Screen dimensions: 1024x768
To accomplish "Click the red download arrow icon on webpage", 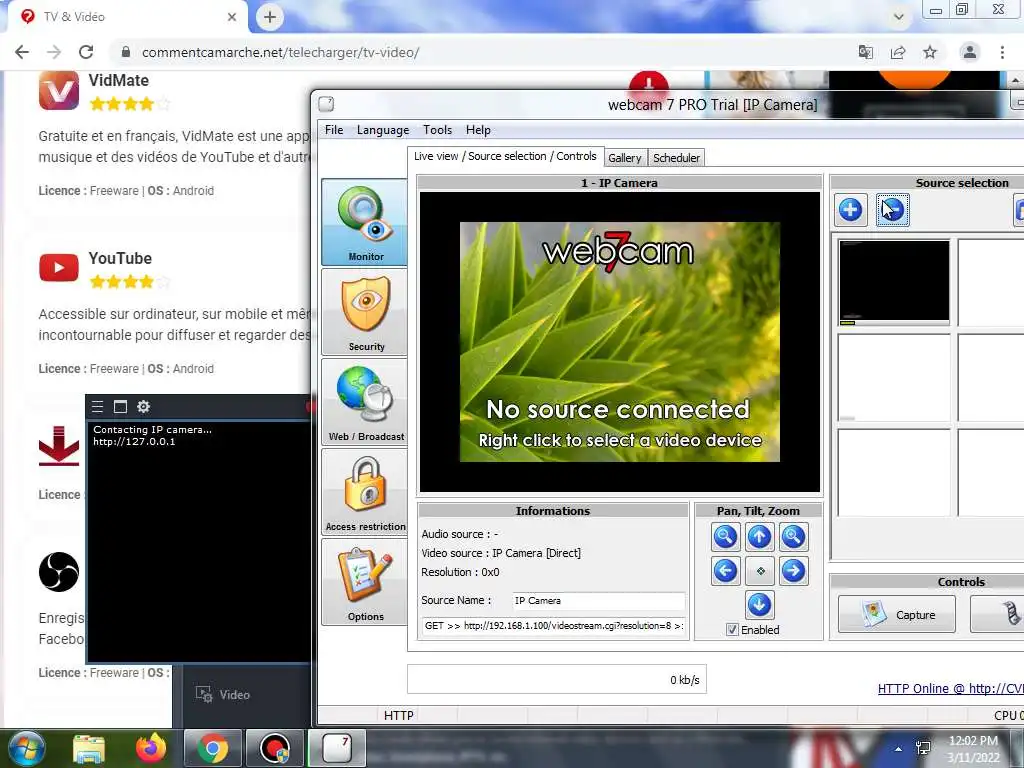I will (59, 446).
